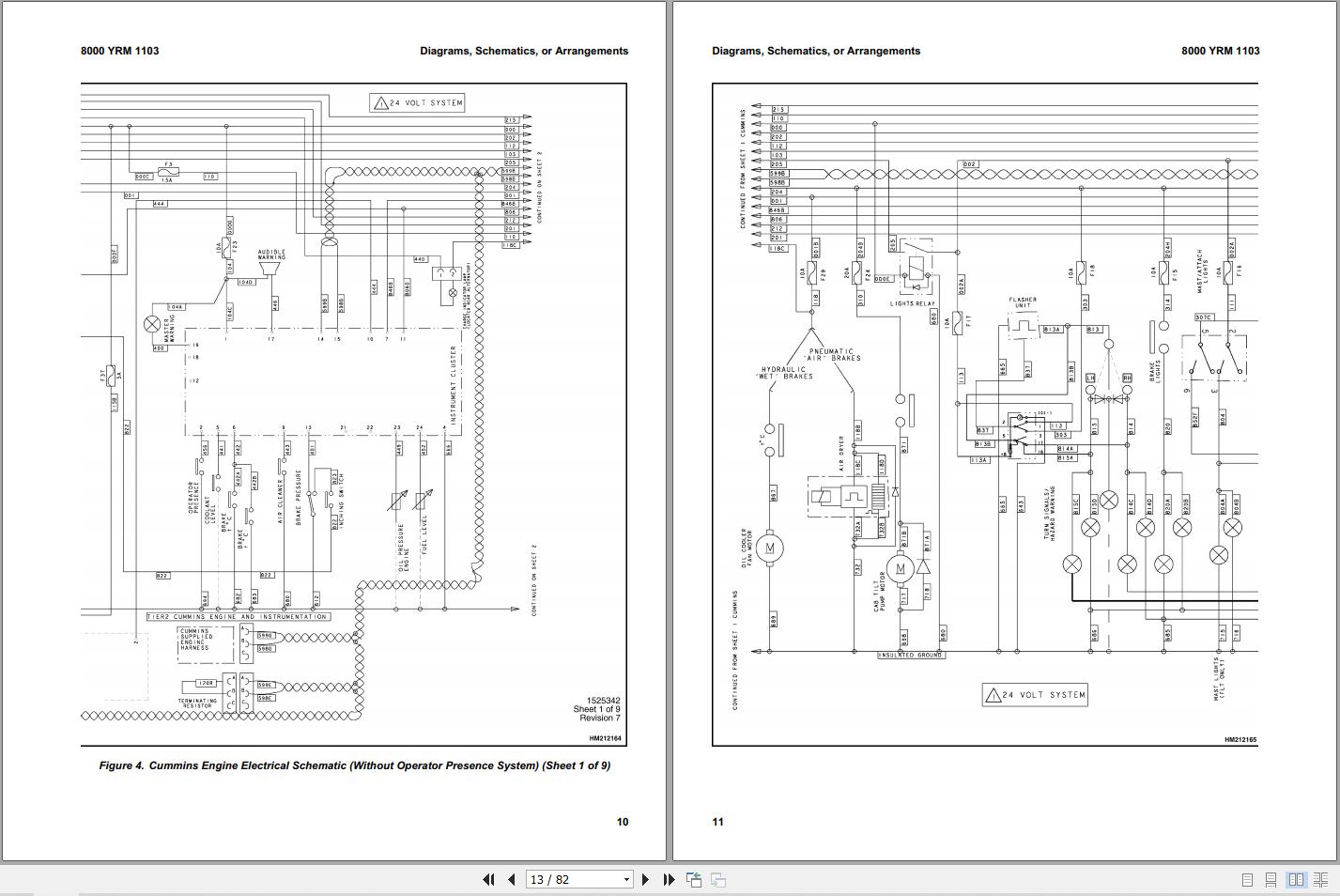Click the AUDIBLE WARNING label
1340x896 pixels.
(271, 255)
